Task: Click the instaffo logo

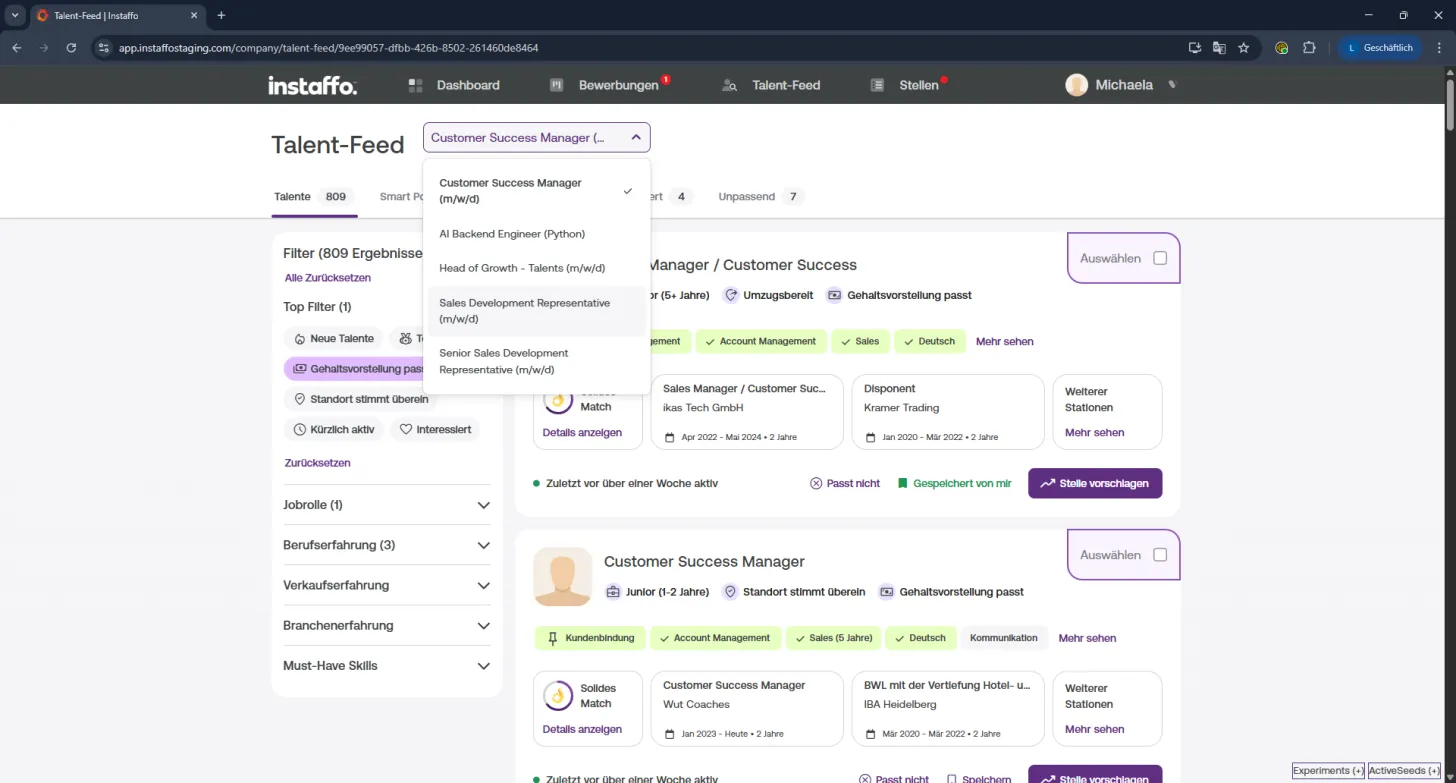Action: click(x=312, y=86)
